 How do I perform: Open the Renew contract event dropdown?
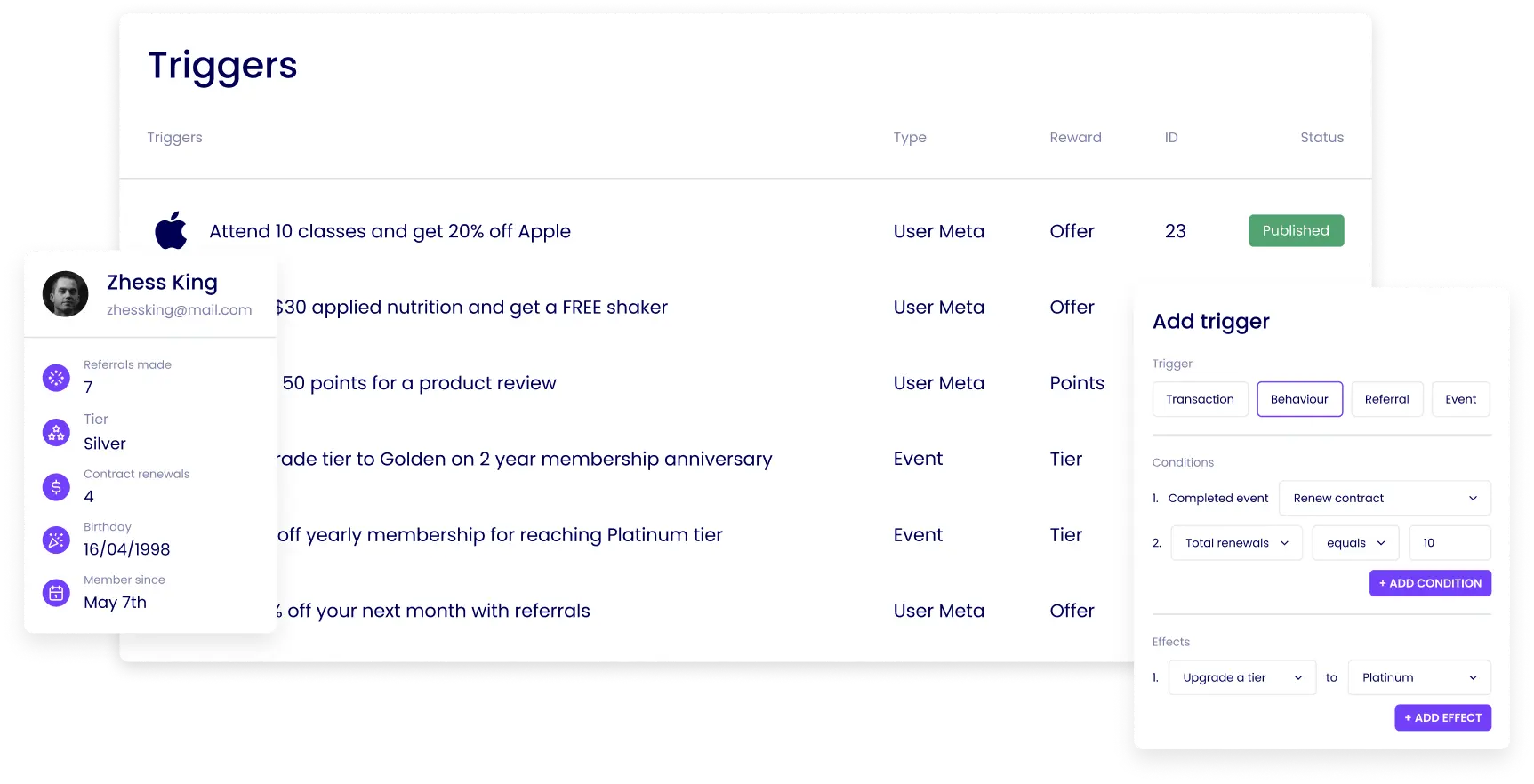pyautogui.click(x=1384, y=498)
